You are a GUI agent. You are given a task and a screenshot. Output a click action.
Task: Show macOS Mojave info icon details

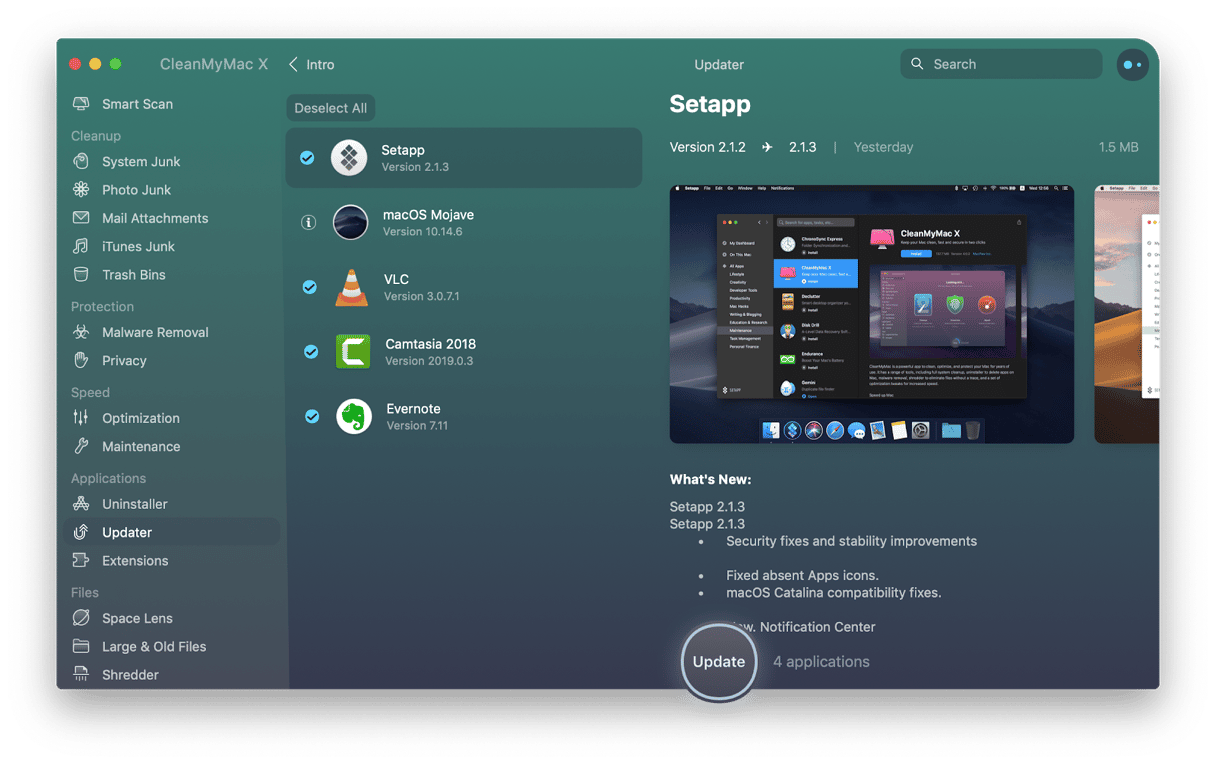(308, 222)
